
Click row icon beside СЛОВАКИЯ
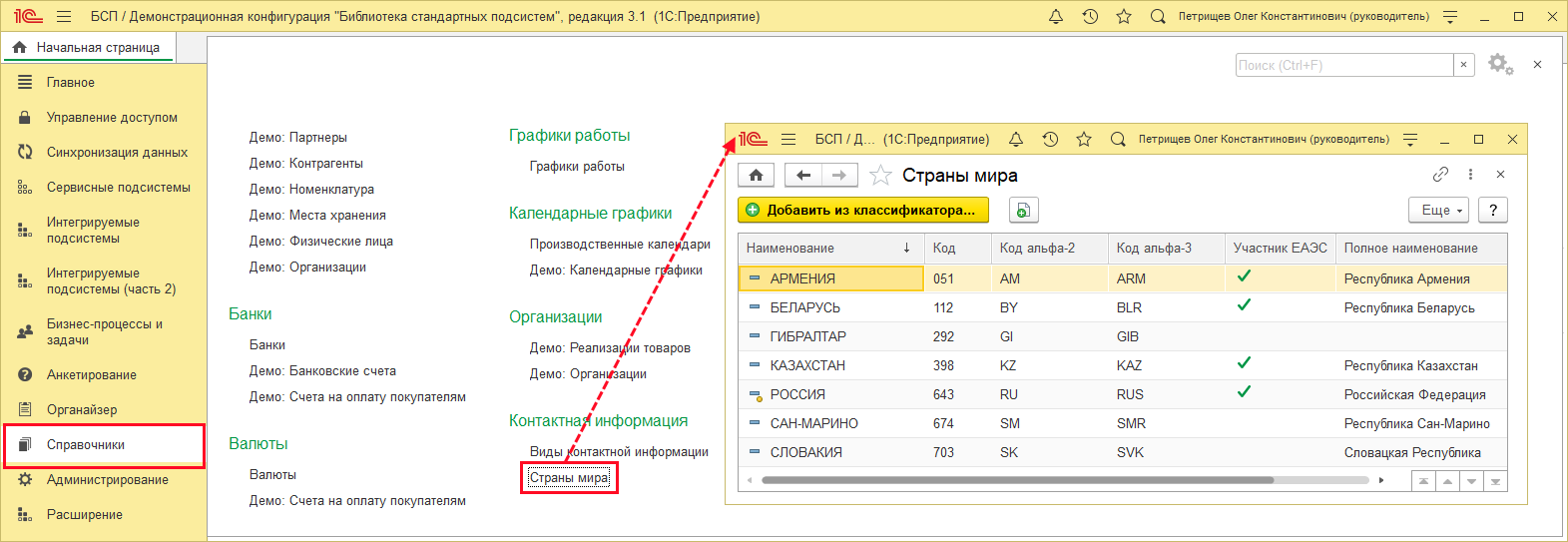point(755,452)
